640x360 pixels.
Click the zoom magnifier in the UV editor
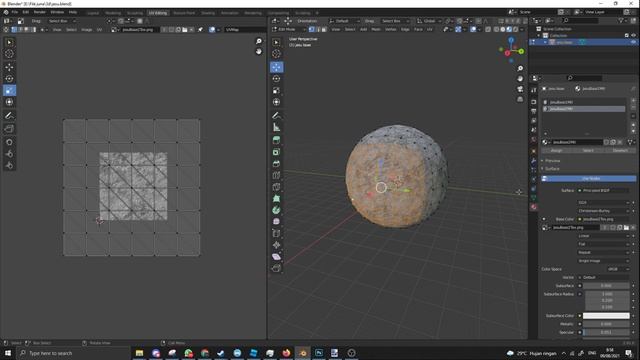tap(258, 41)
